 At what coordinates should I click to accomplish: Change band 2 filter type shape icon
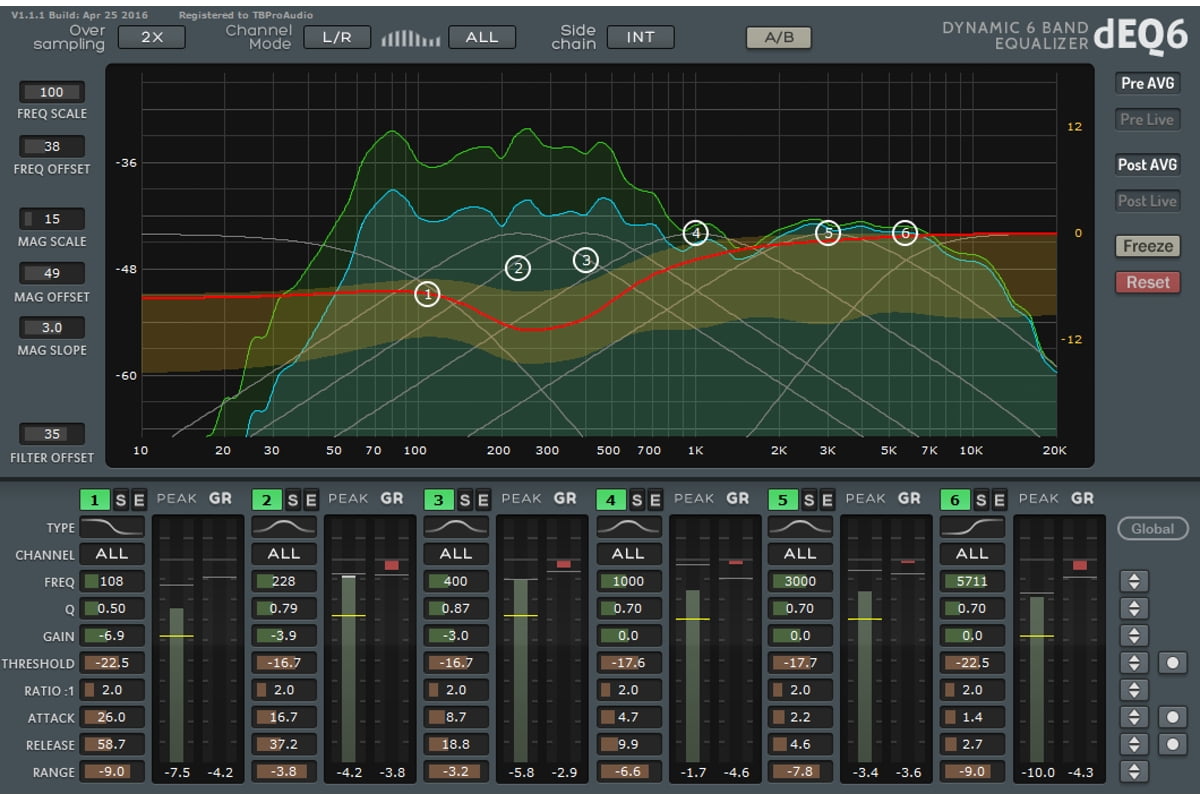point(284,527)
